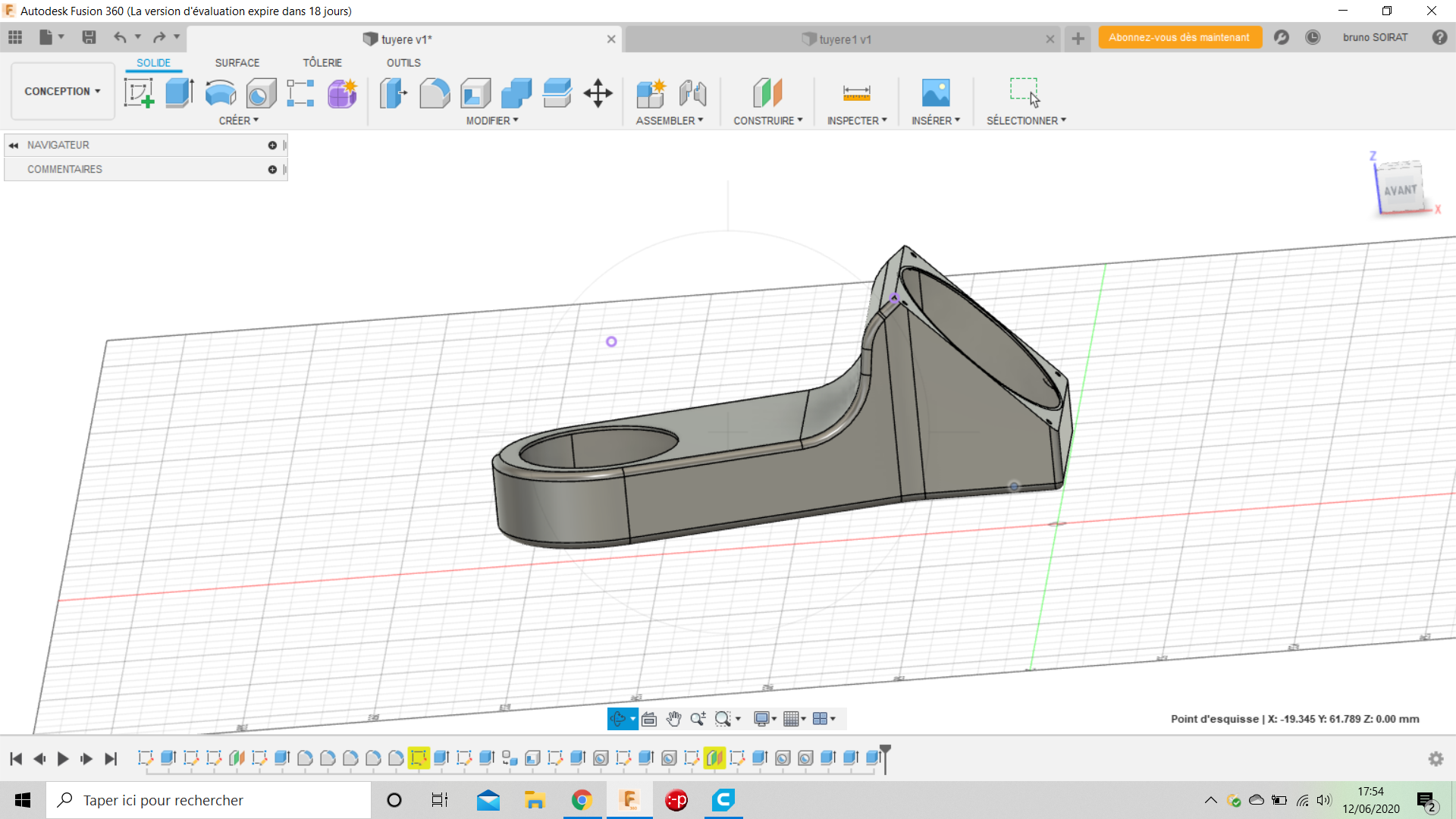Expand the Navigateur panel circle button
Screen dimensions: 1456x819
click(x=272, y=145)
